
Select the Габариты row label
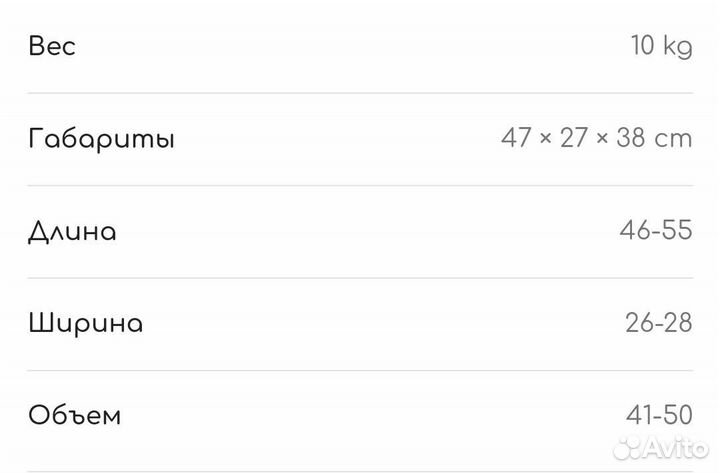[101, 139]
